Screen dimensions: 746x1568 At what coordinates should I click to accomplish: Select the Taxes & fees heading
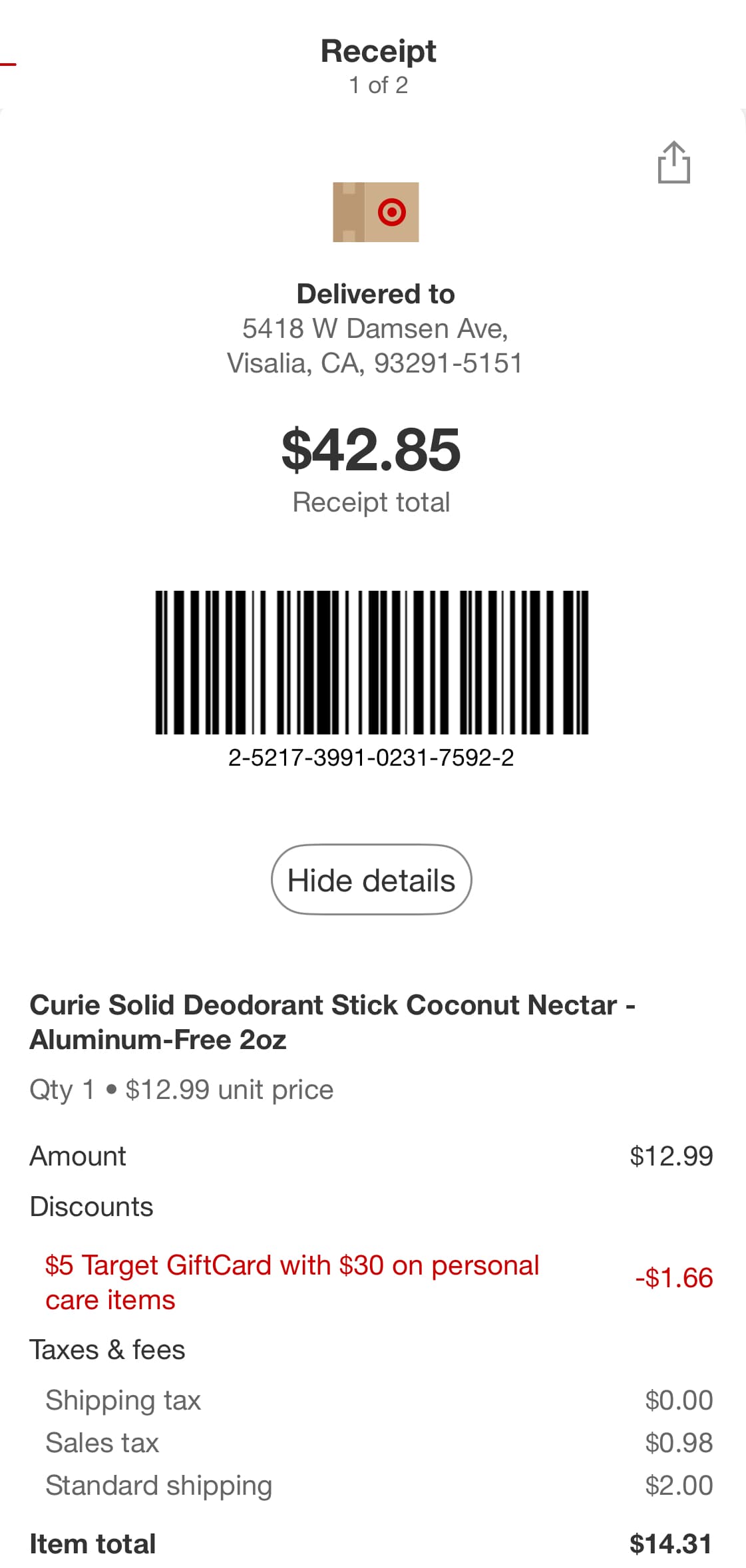pyautogui.click(x=107, y=1350)
